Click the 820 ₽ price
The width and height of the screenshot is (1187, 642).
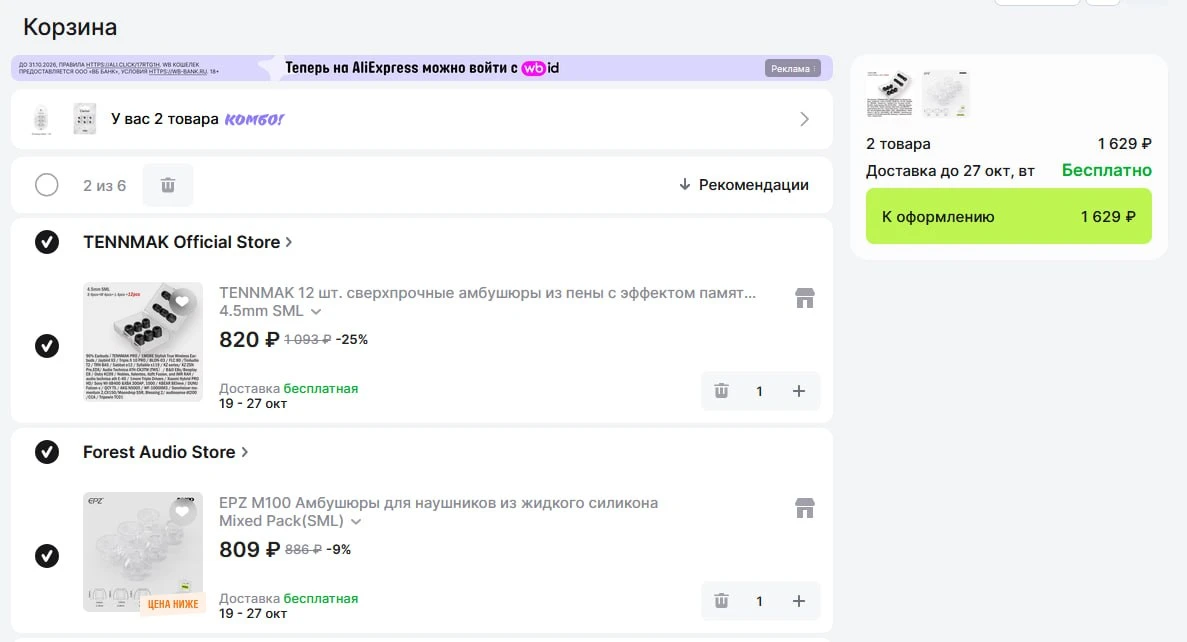pos(249,340)
